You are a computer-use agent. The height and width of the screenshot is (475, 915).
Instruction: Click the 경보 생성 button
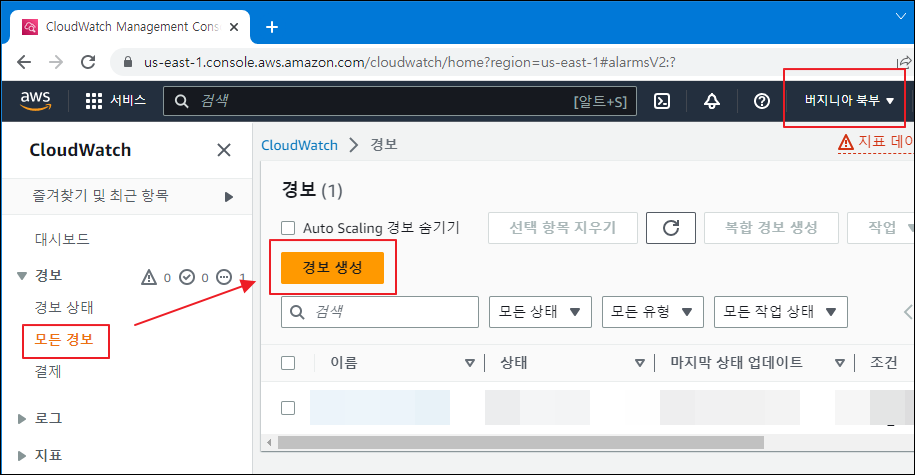(x=332, y=268)
